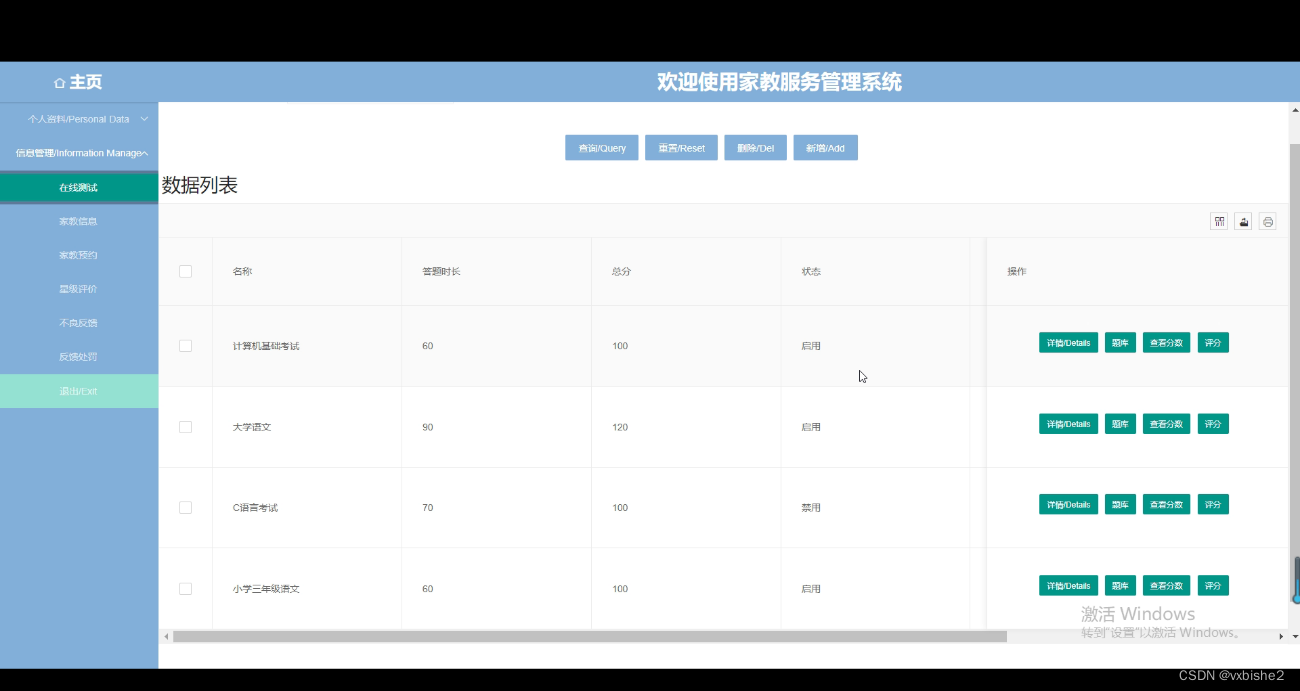Click 查看分数 for 计算机基础考试 row
The width and height of the screenshot is (1300, 691).
click(x=1166, y=343)
